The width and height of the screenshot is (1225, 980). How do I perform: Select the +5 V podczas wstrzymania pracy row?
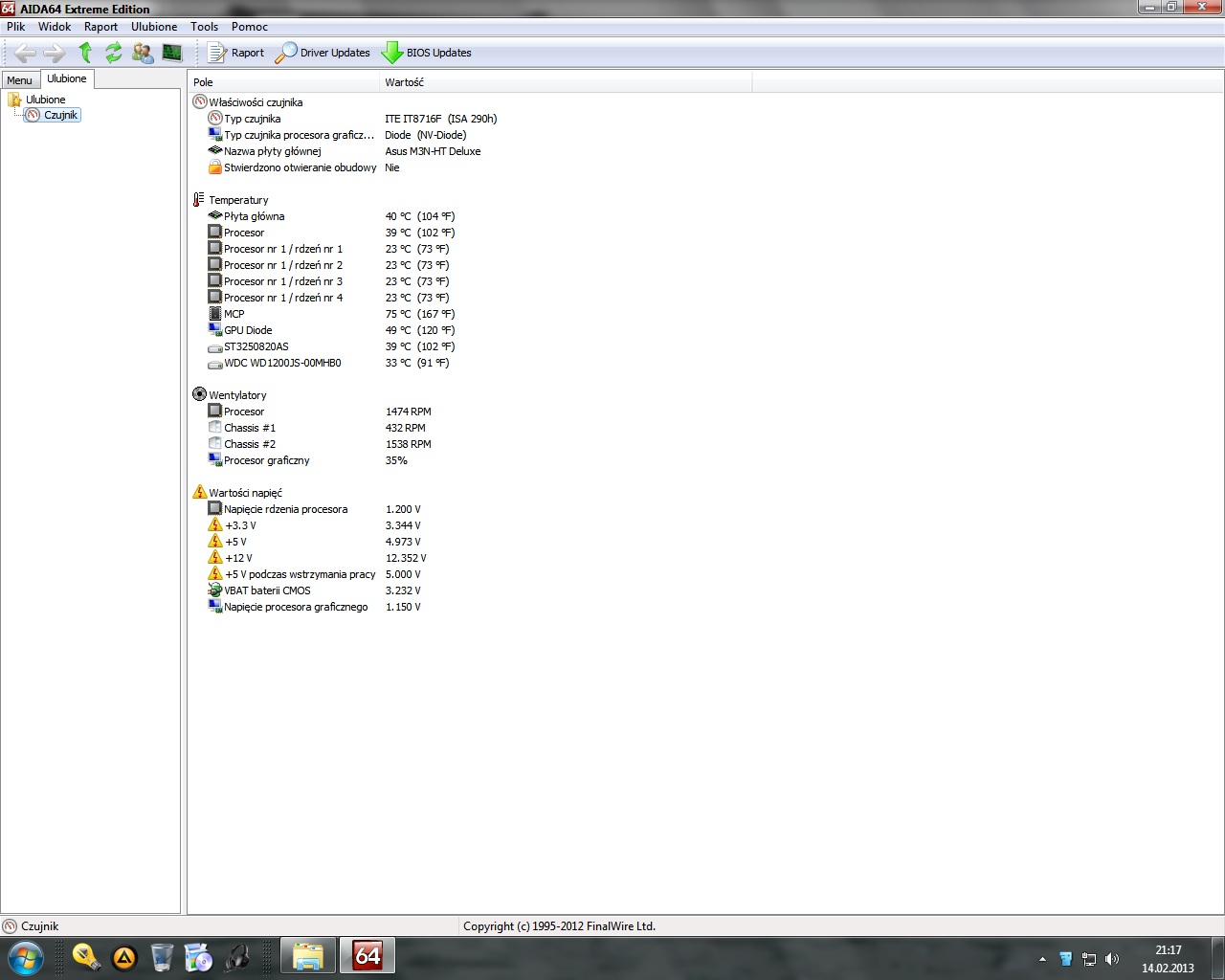click(315, 574)
